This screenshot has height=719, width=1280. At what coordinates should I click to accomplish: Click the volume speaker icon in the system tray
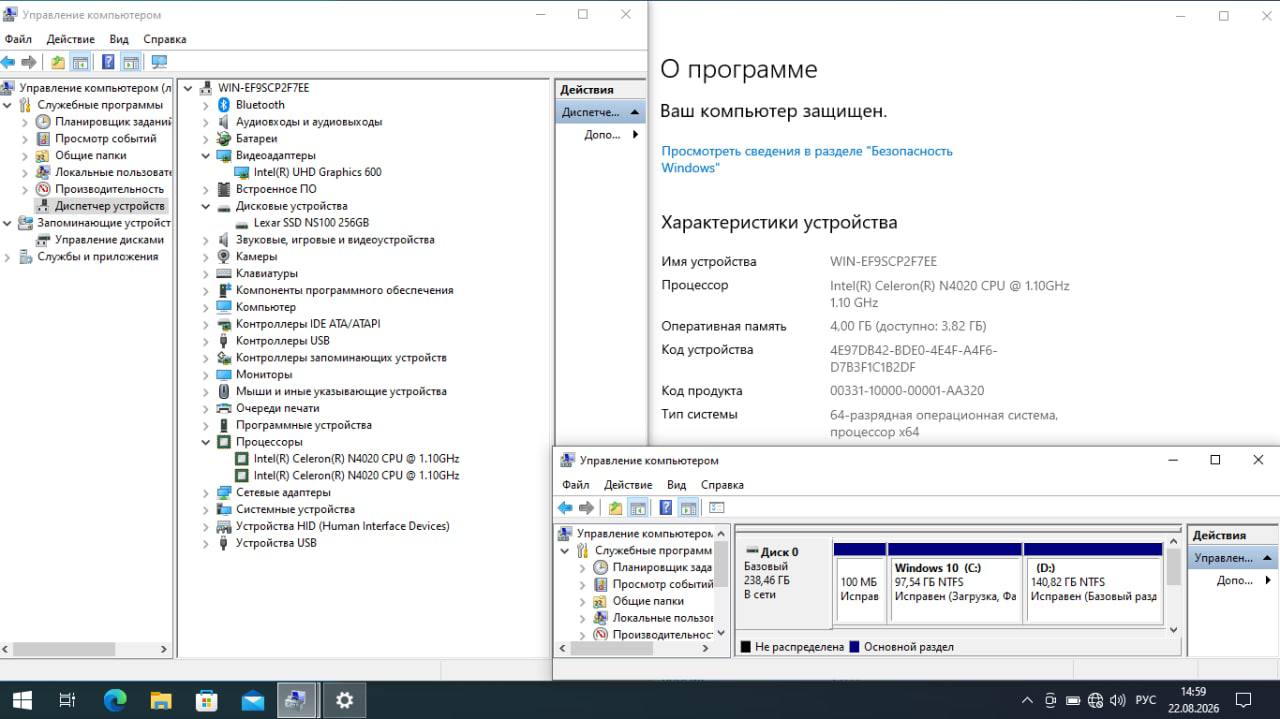[x=1117, y=700]
